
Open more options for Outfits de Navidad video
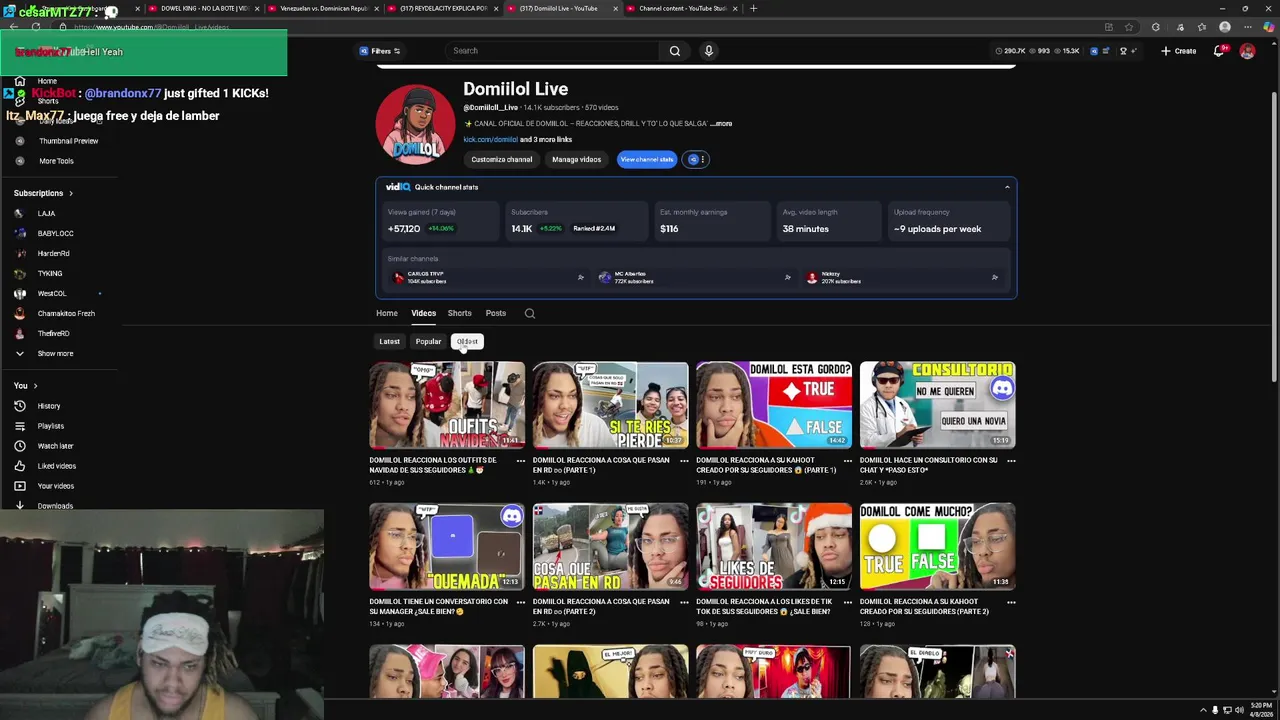(520, 461)
